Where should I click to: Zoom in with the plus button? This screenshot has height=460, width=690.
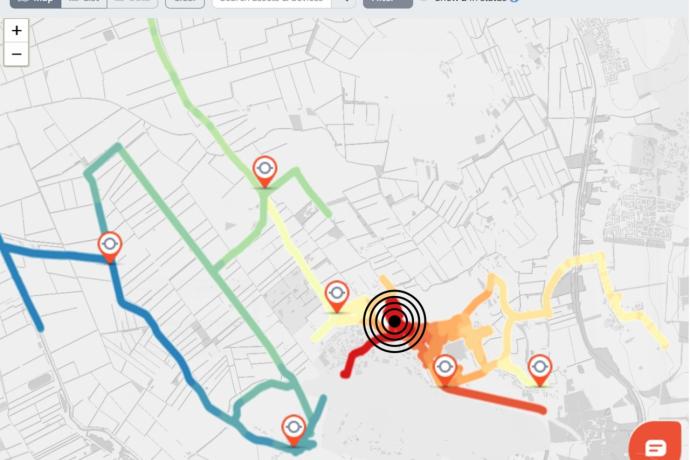(x=16, y=30)
